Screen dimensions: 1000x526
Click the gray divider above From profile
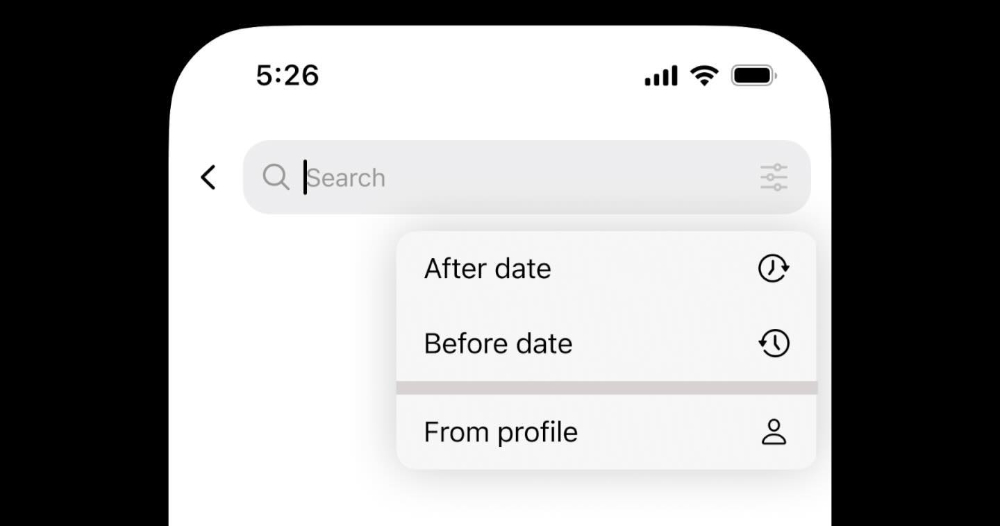tap(606, 388)
